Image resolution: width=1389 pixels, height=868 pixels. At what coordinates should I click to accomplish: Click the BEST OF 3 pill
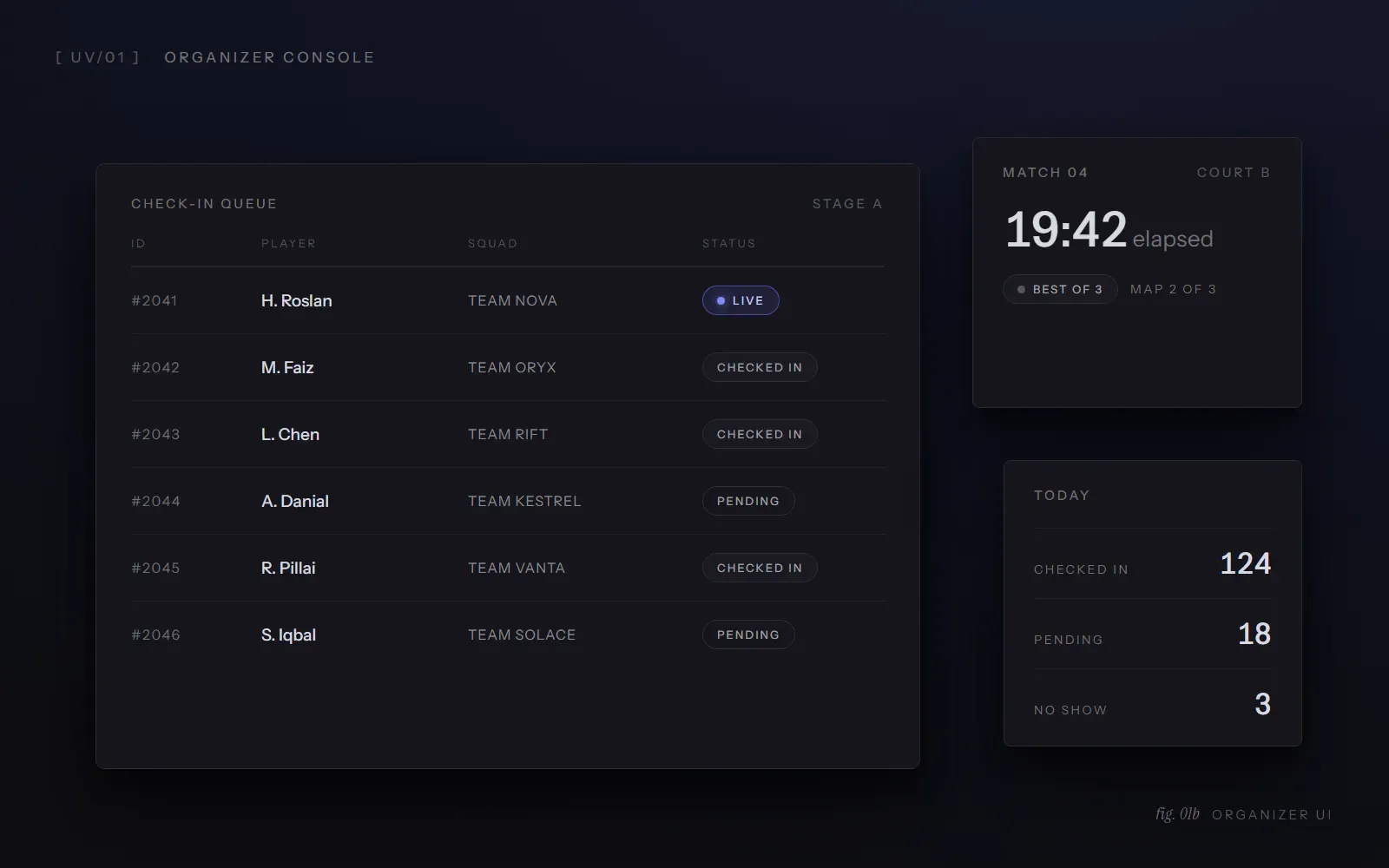click(1060, 289)
